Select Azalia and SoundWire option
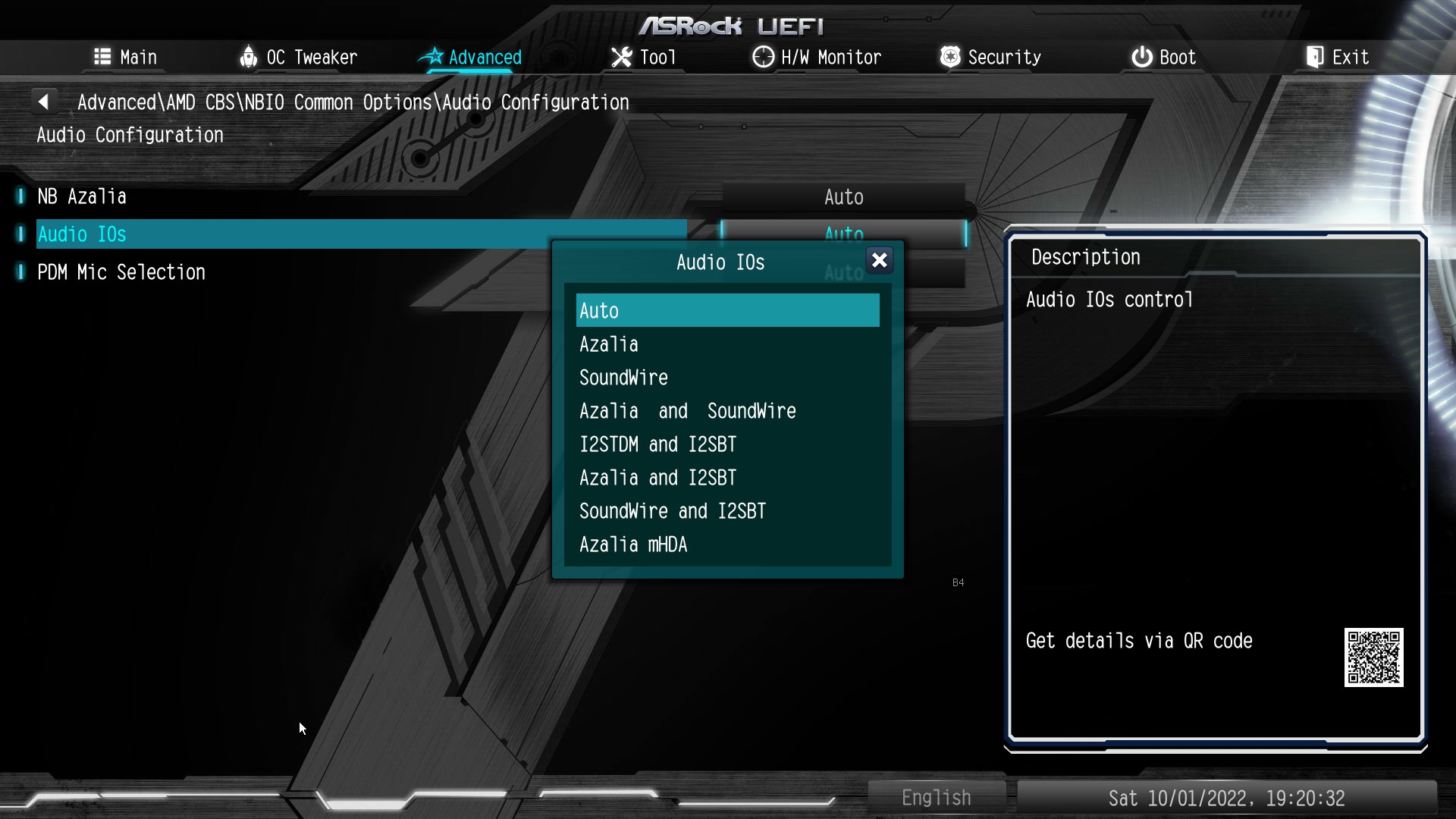Viewport: 1456px width, 819px height. [687, 411]
